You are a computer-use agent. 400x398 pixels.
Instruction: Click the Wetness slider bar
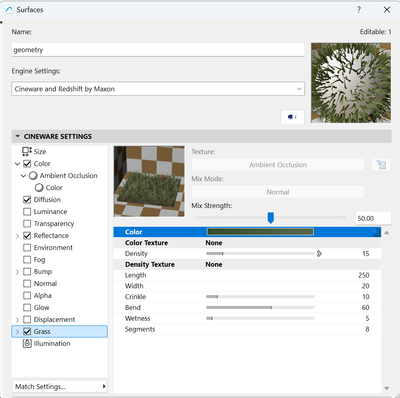pyautogui.click(x=260, y=318)
